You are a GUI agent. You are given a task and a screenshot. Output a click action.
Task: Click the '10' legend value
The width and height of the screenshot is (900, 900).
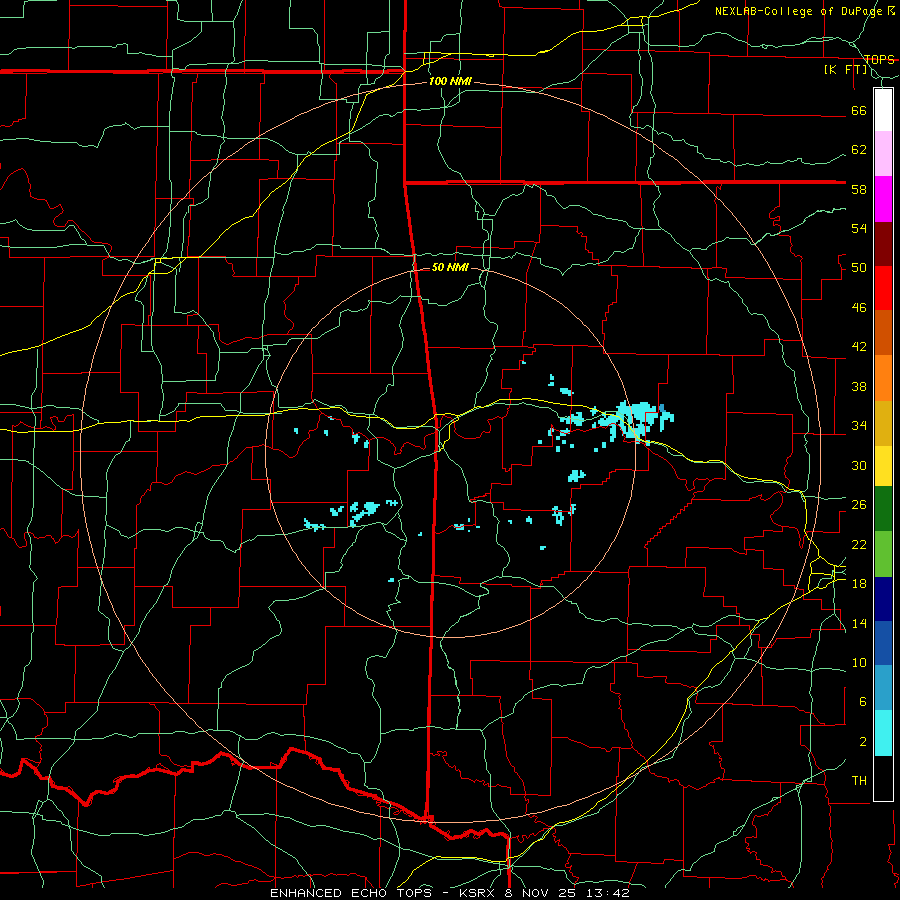859,662
